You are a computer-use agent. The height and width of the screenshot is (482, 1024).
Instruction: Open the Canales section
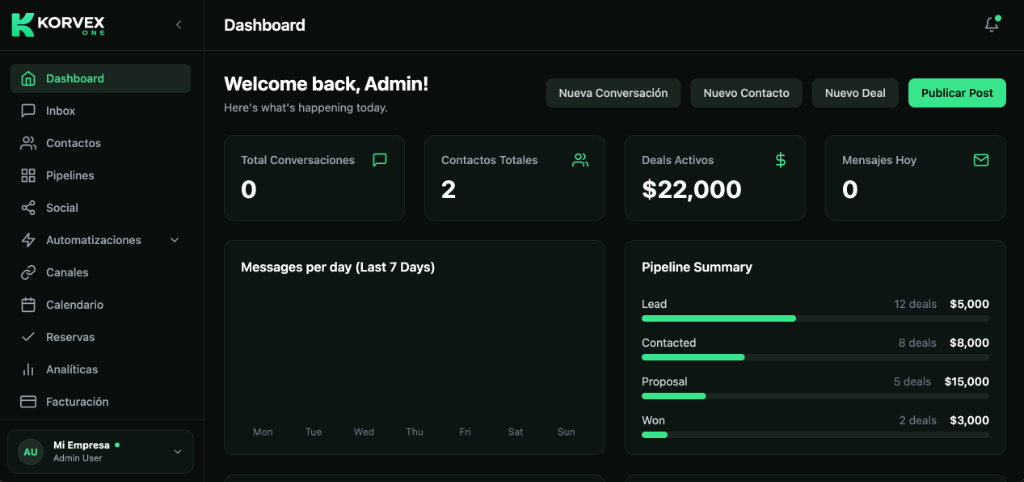[x=101, y=272]
